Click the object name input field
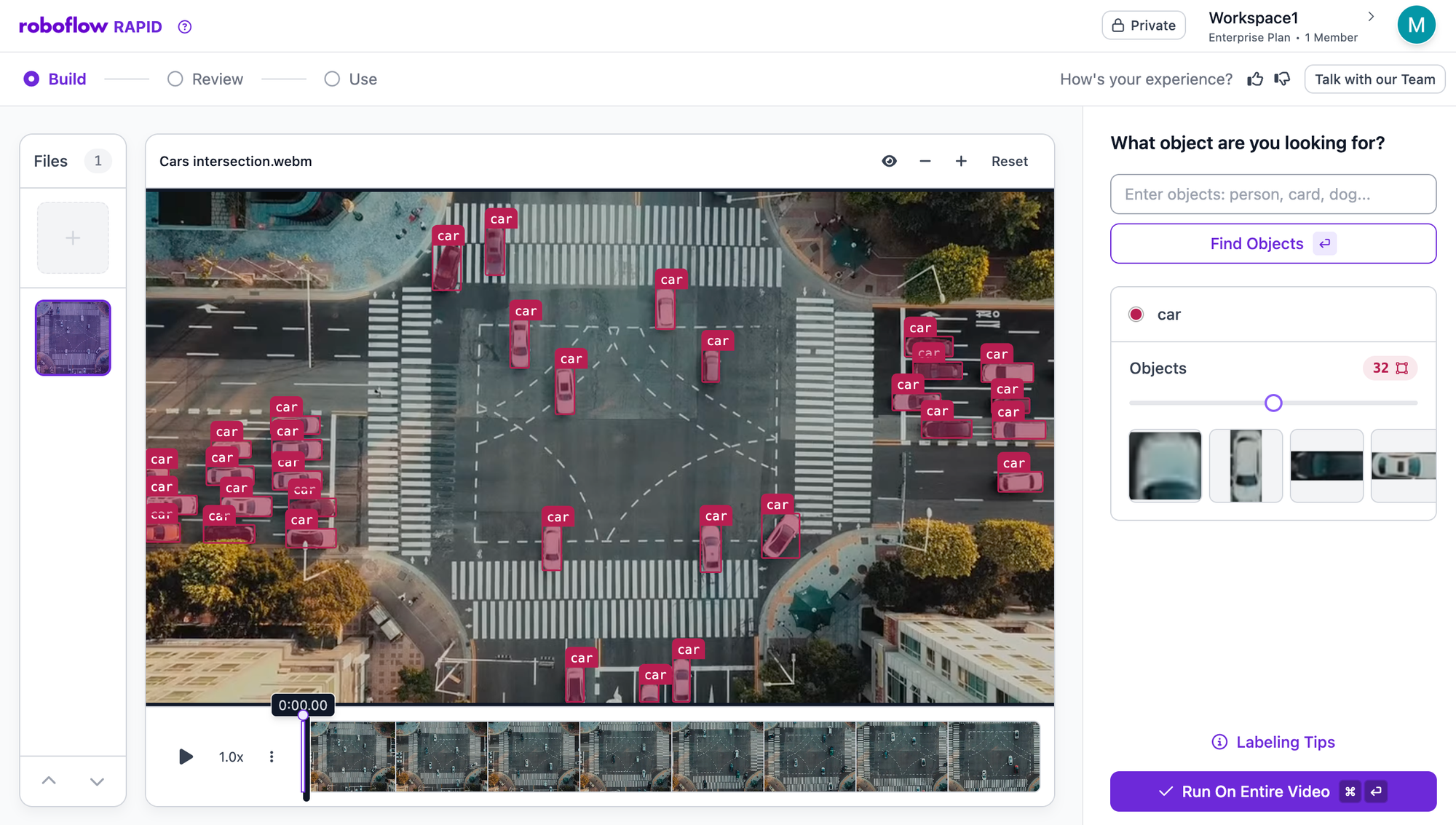 point(1273,194)
